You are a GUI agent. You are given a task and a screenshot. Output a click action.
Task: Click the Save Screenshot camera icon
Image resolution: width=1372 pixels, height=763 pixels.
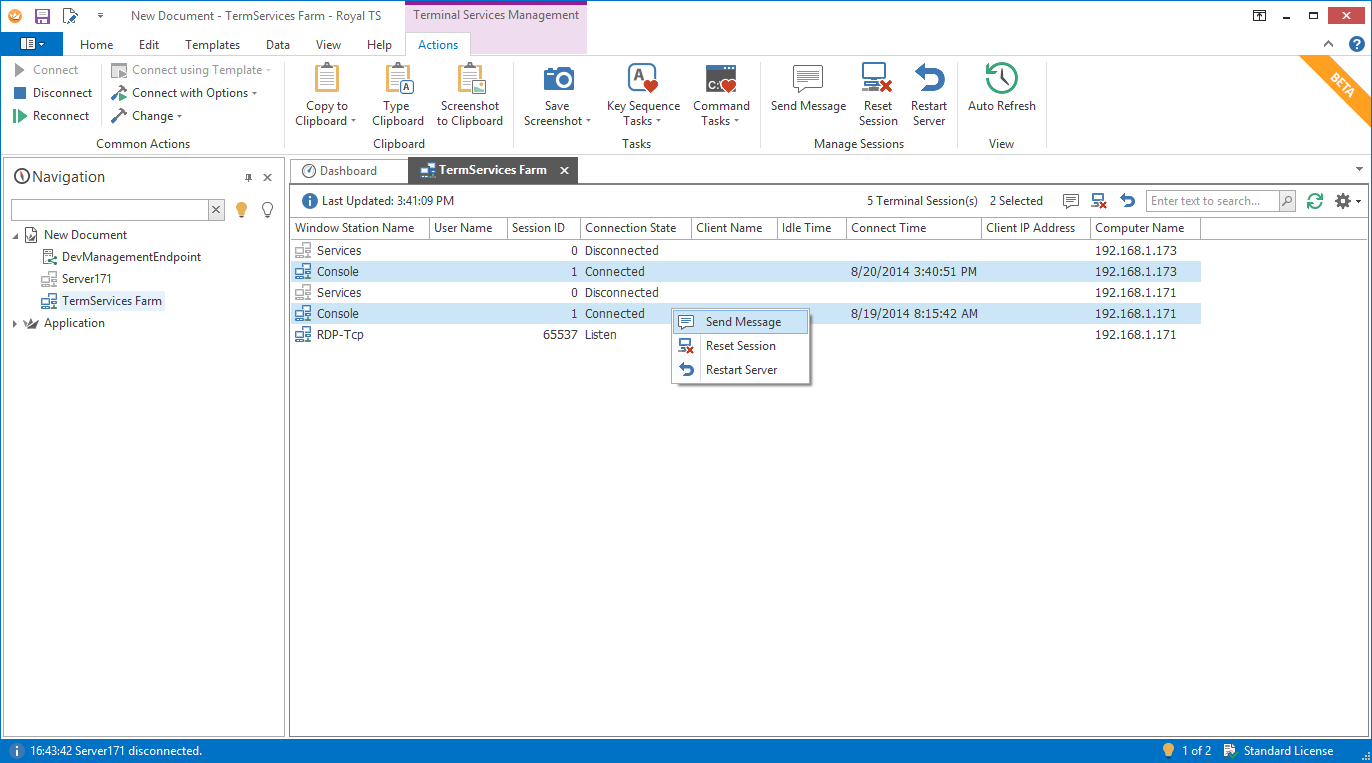pos(557,80)
